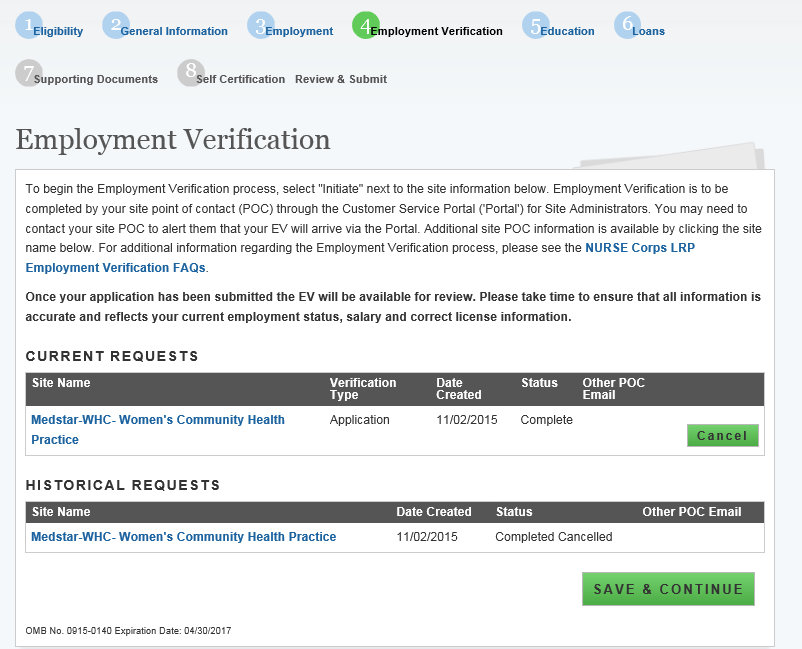Click the 'Application' verification type cell
Viewport: 802px width, 649px height.
tap(360, 420)
